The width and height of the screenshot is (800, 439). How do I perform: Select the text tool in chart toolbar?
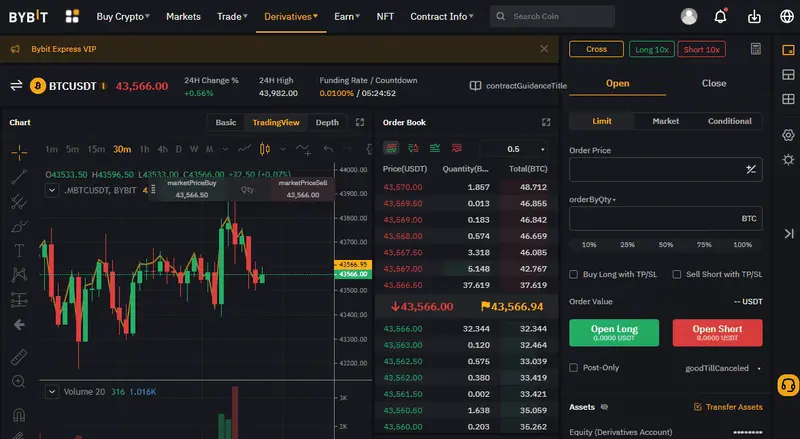[x=19, y=250]
